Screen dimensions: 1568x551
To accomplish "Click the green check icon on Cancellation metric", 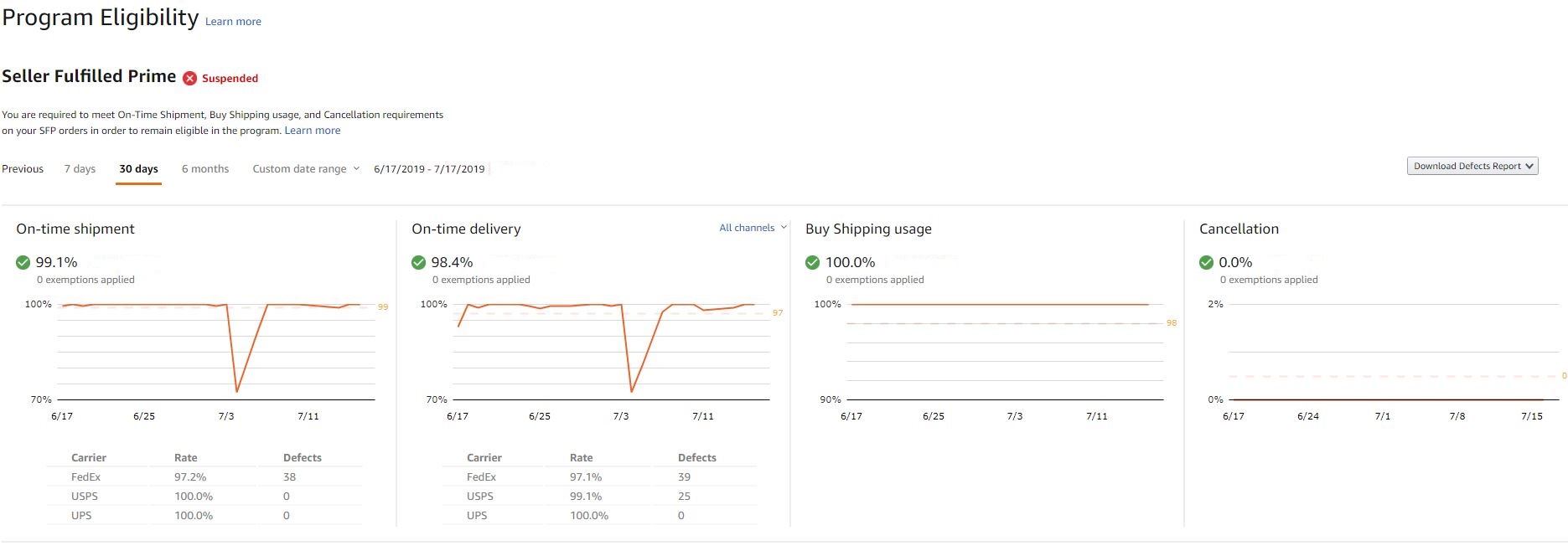I will point(1207,262).
